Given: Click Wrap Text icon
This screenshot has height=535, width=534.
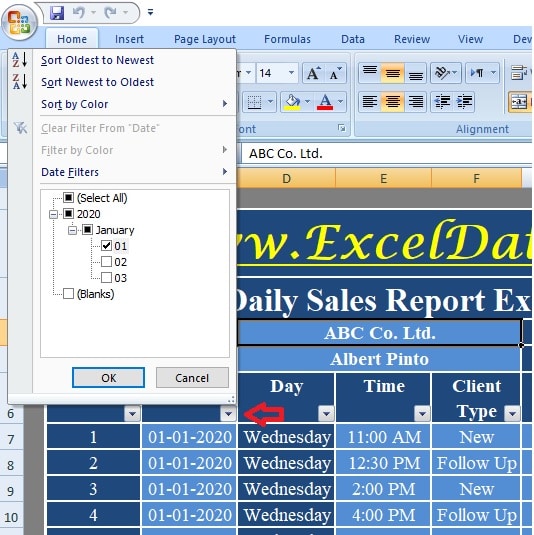Looking at the screenshot, I should click(520, 73).
